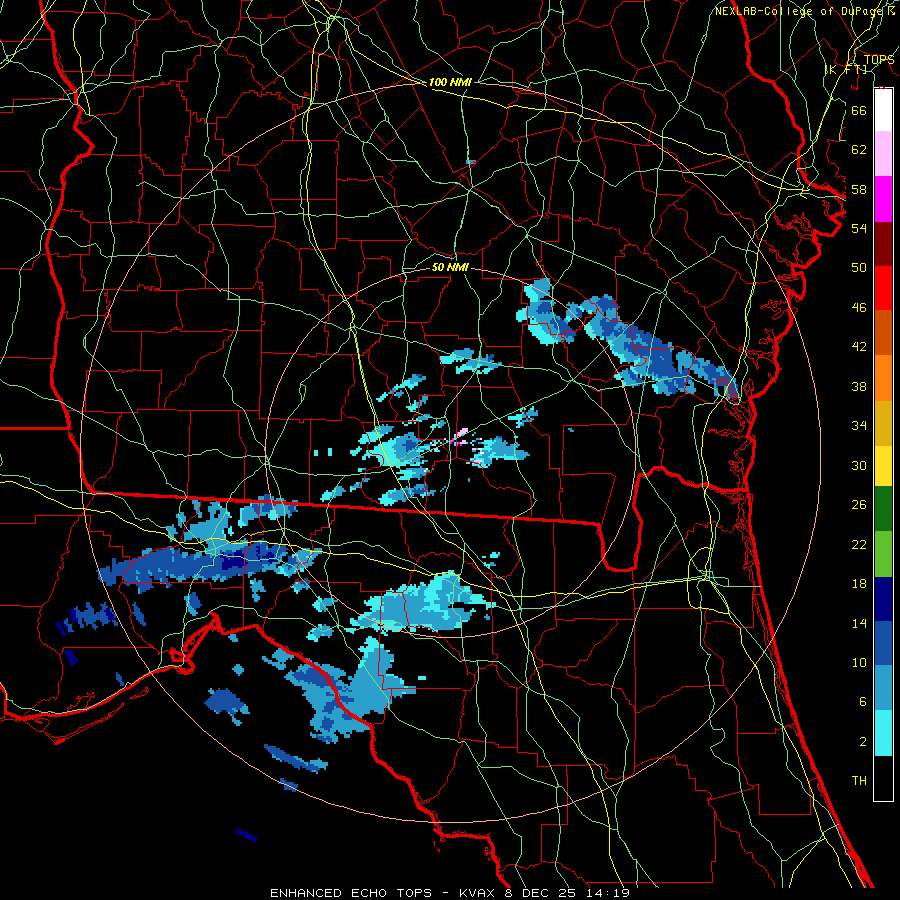This screenshot has height=900, width=900.
Task: Click the legend value "26"
Action: [859, 505]
